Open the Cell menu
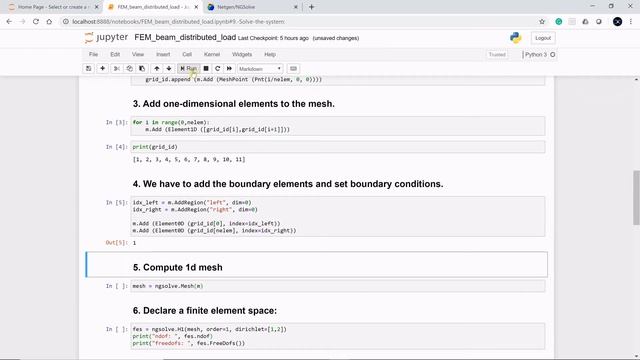This screenshot has height=360, width=640. pos(187,54)
